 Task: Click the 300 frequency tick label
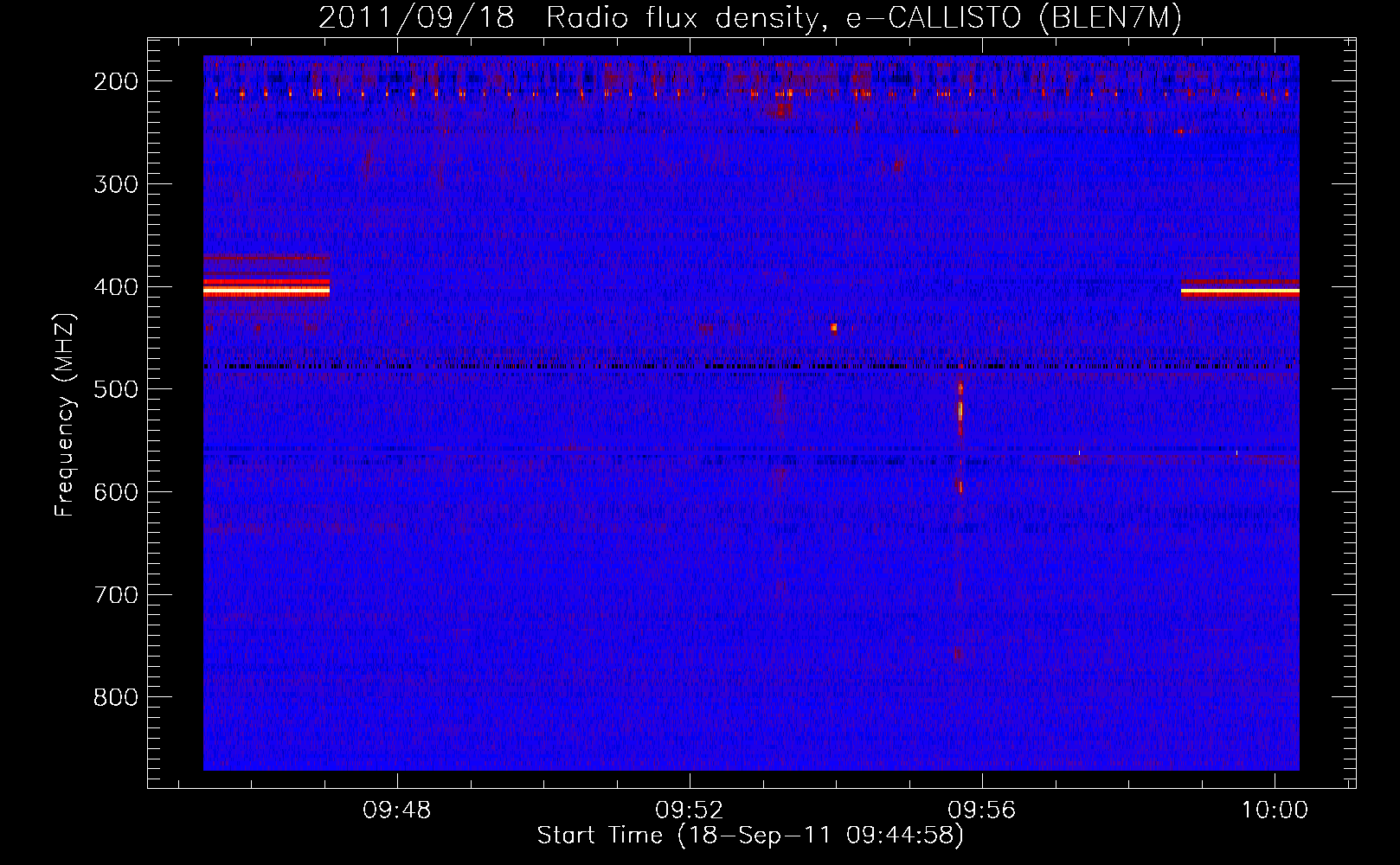coord(116,183)
